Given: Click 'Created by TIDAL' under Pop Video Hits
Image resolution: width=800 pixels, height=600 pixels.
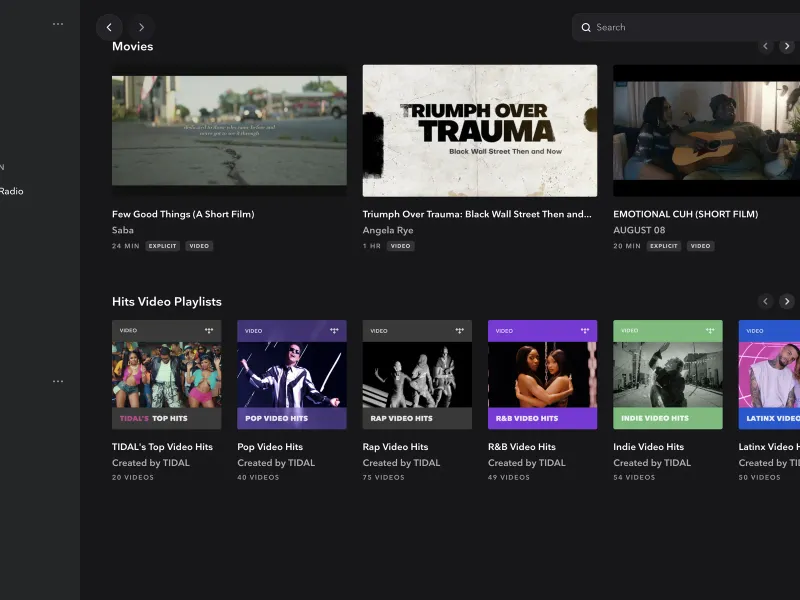Looking at the screenshot, I should 276,463.
